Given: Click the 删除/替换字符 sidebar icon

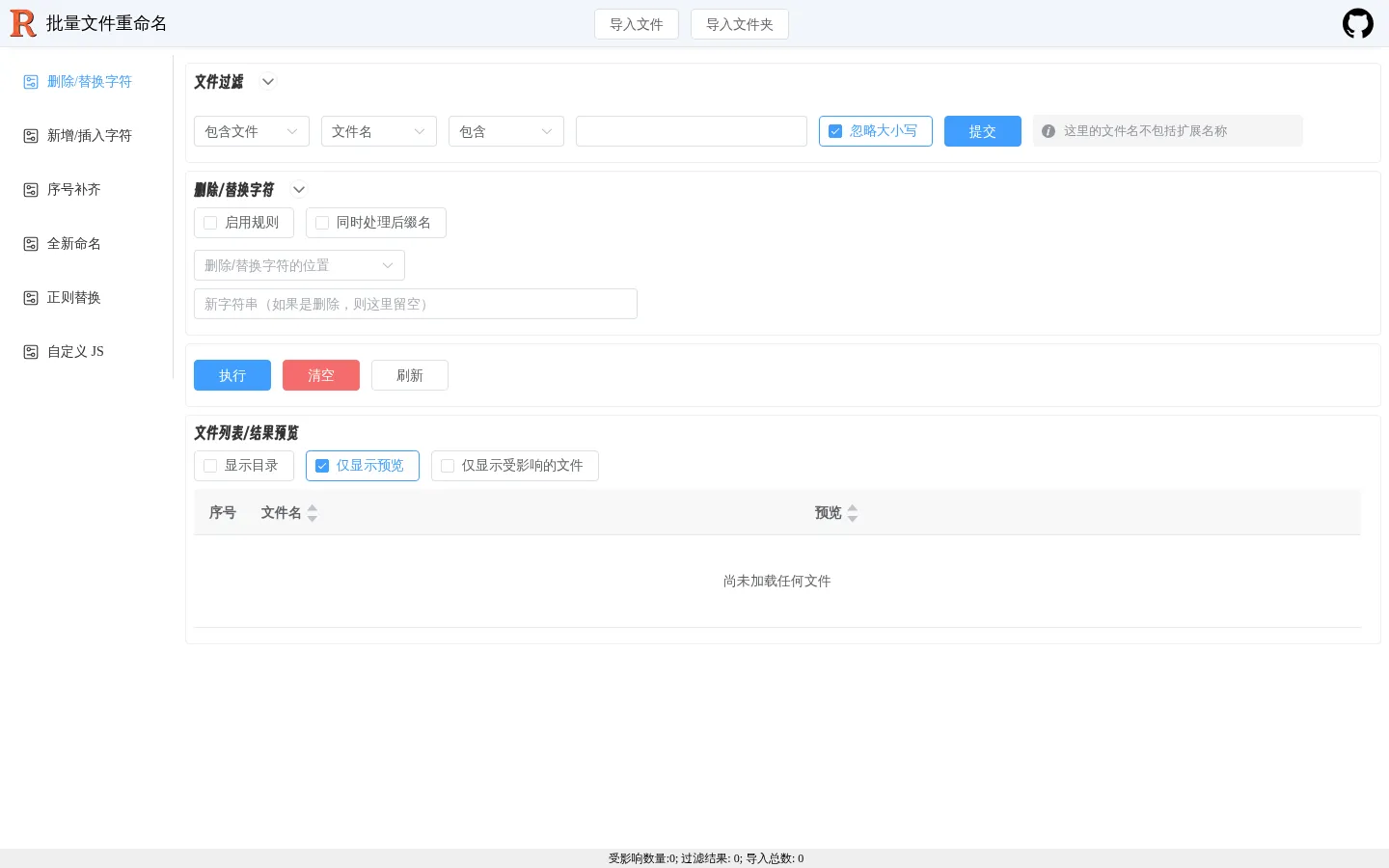Looking at the screenshot, I should coord(31,82).
